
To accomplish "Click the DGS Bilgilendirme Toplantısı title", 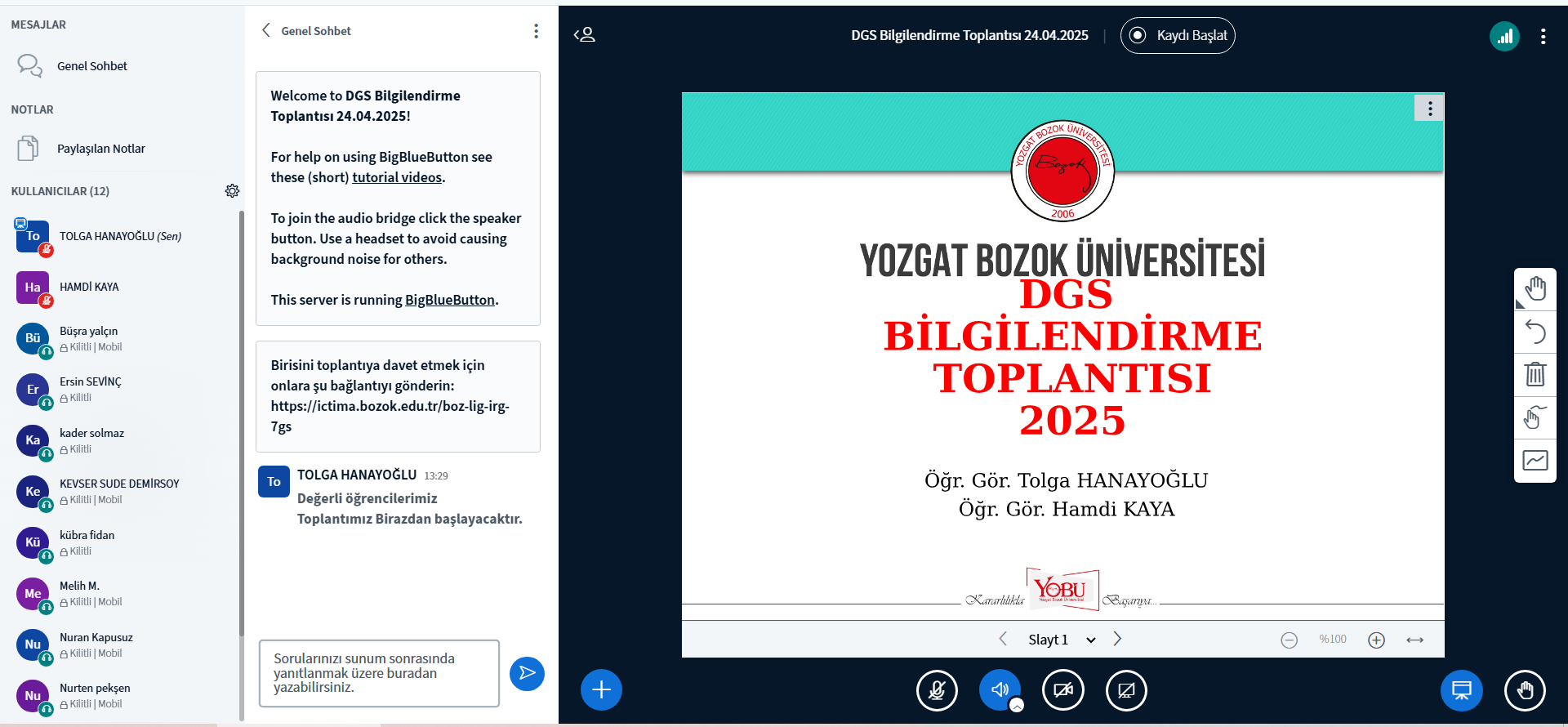I will [969, 35].
